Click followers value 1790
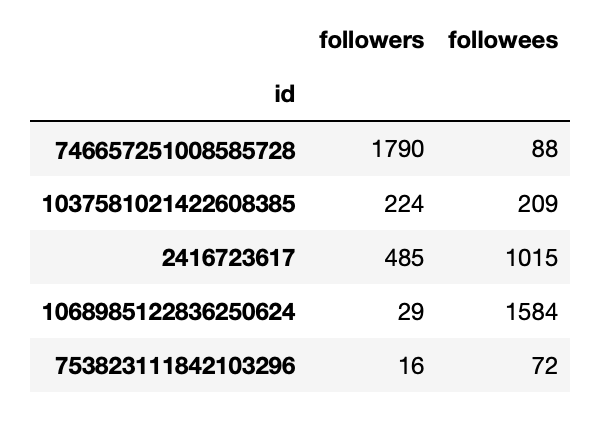This screenshot has width=600, height=422. pyautogui.click(x=398, y=150)
